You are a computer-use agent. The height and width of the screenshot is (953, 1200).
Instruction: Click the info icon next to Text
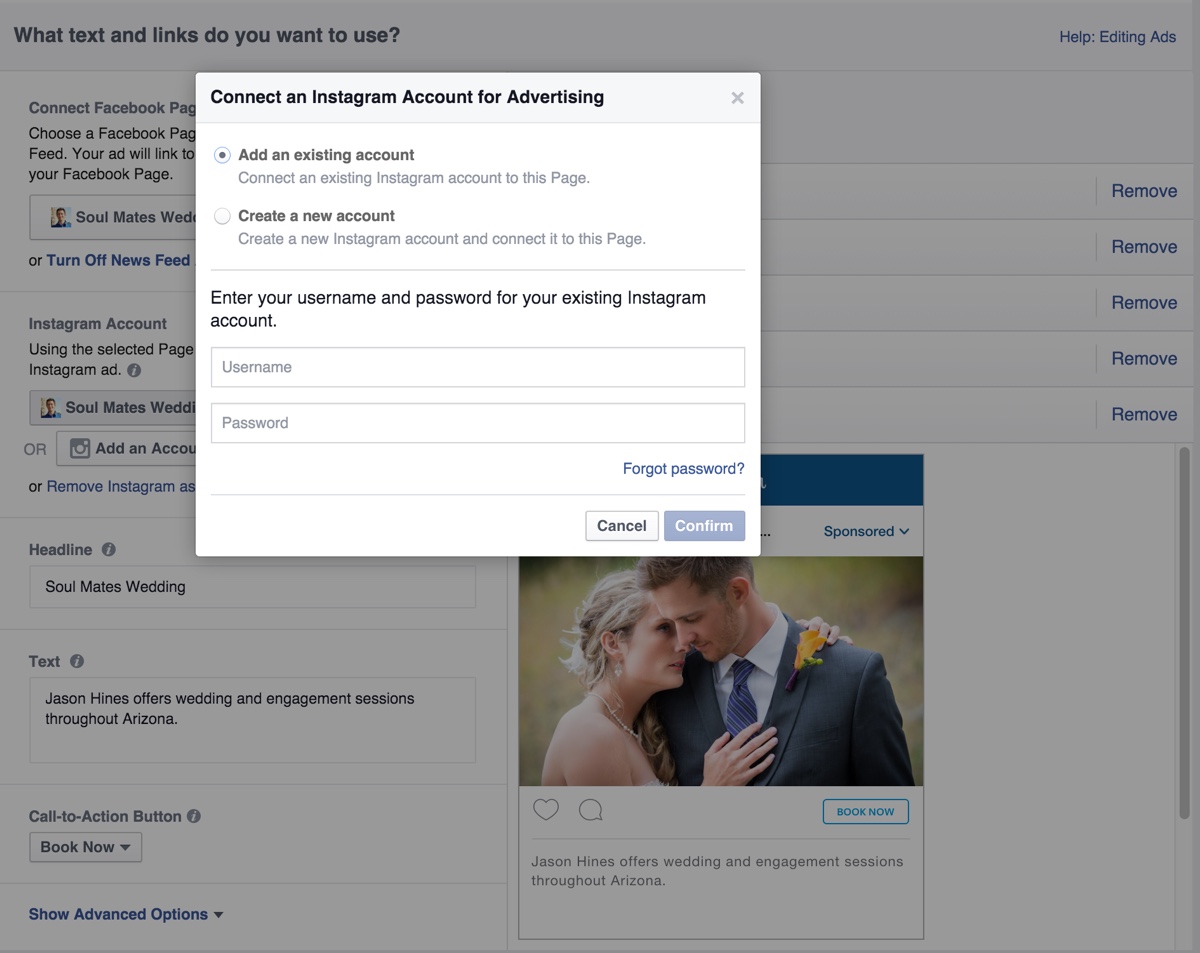(x=77, y=661)
